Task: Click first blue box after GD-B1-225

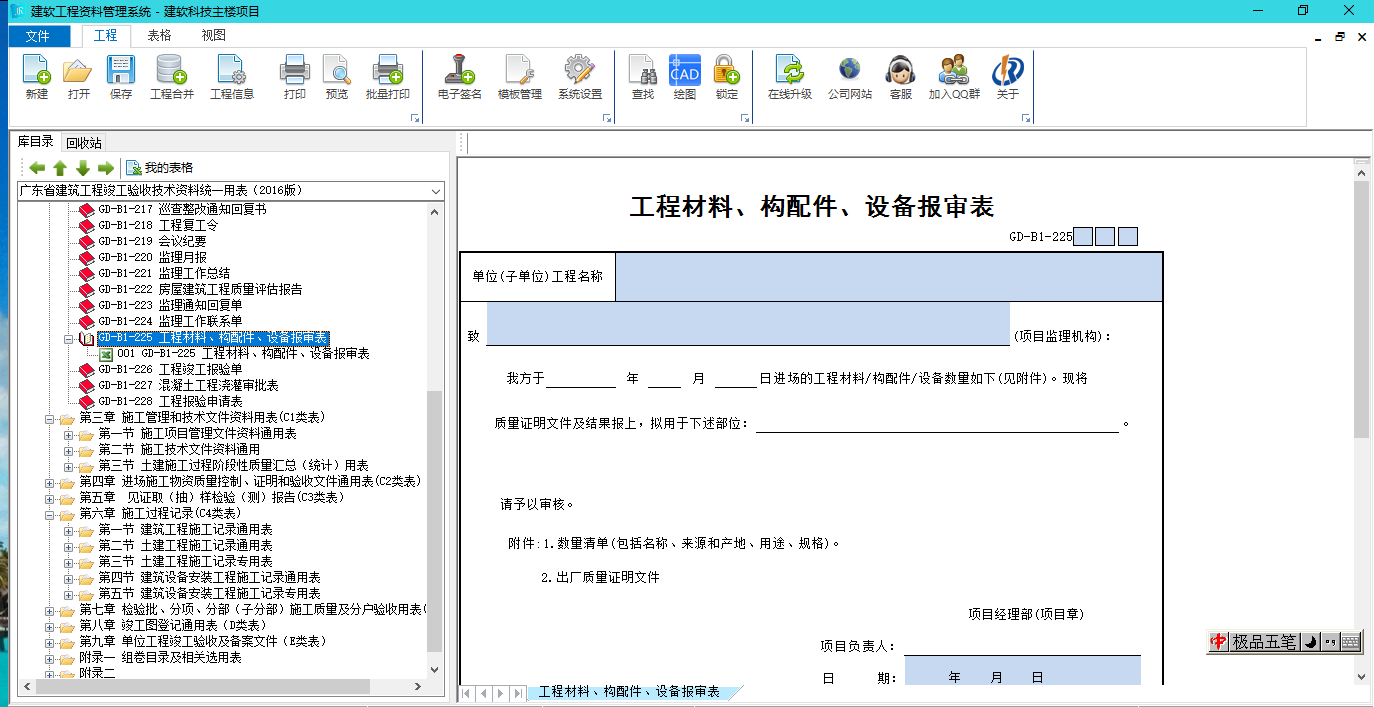Action: [1083, 237]
